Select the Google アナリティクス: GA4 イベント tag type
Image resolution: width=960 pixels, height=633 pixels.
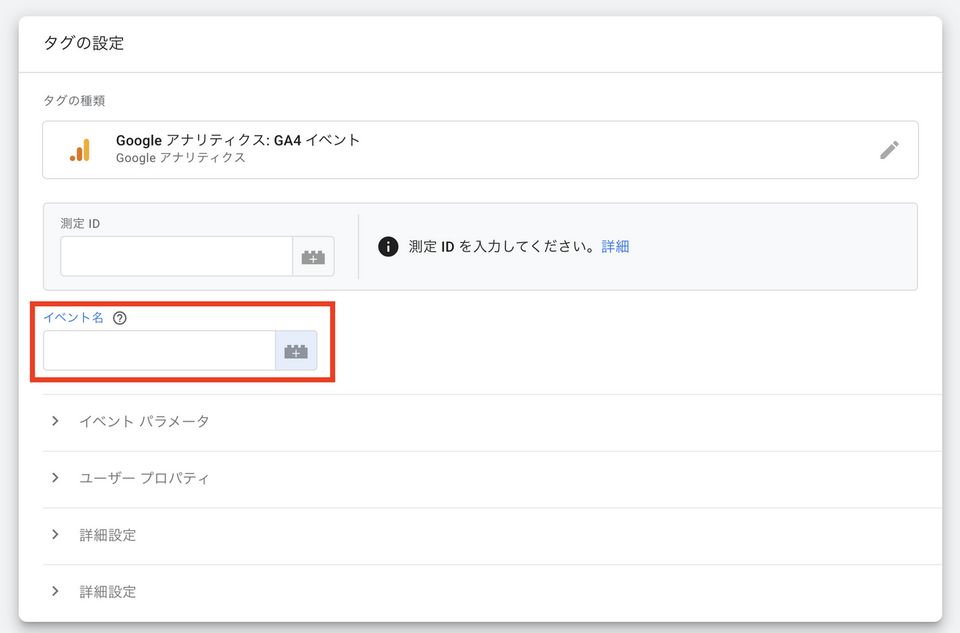(x=238, y=141)
